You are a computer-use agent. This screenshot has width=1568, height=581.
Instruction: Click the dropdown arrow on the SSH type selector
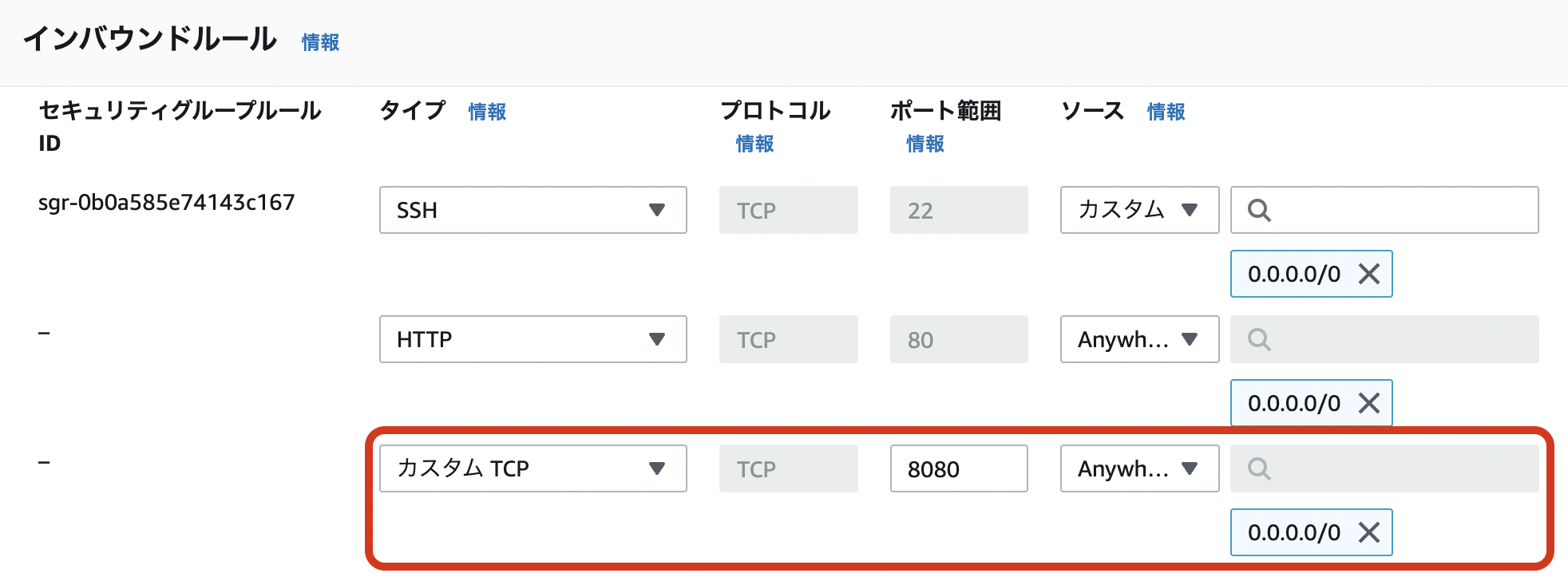[x=658, y=210]
